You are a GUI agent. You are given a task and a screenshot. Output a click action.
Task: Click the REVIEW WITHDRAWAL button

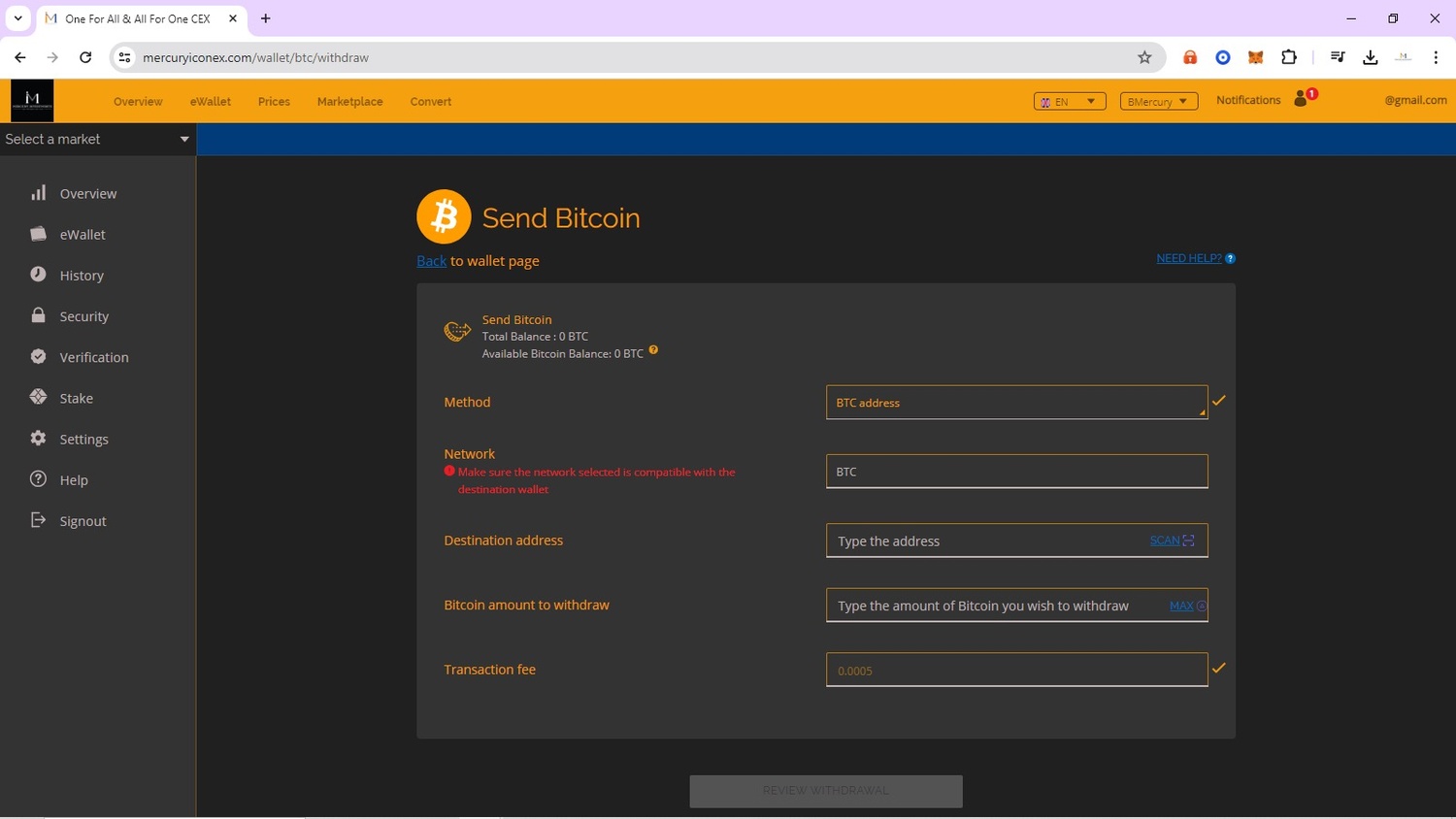pyautogui.click(x=826, y=791)
